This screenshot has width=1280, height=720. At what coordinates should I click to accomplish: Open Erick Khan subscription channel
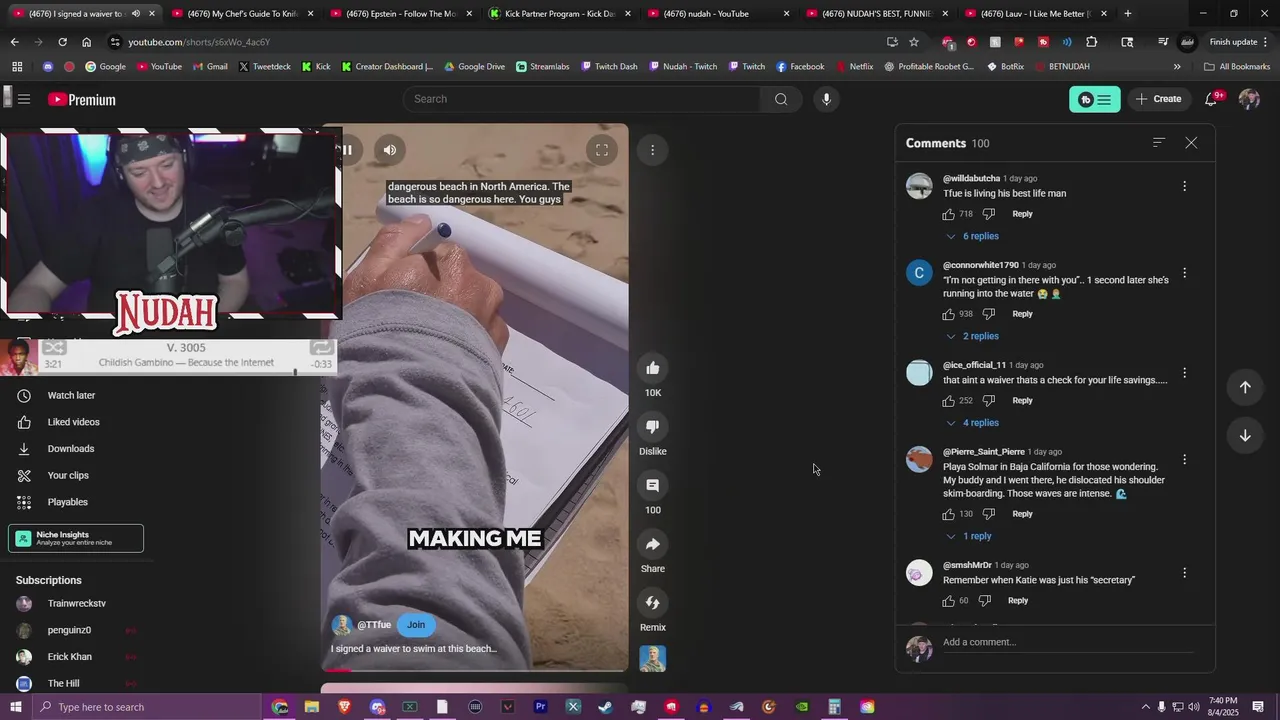tap(69, 657)
